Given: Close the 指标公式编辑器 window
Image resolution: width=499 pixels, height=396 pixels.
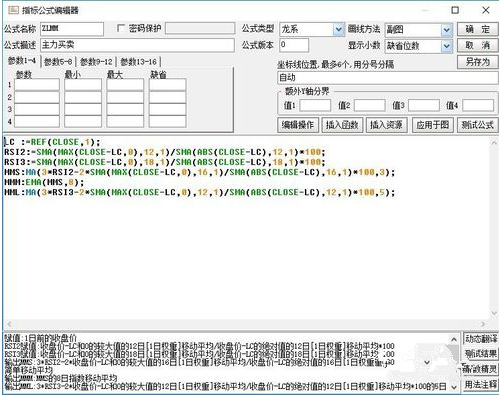Looking at the screenshot, I should click(486, 10).
